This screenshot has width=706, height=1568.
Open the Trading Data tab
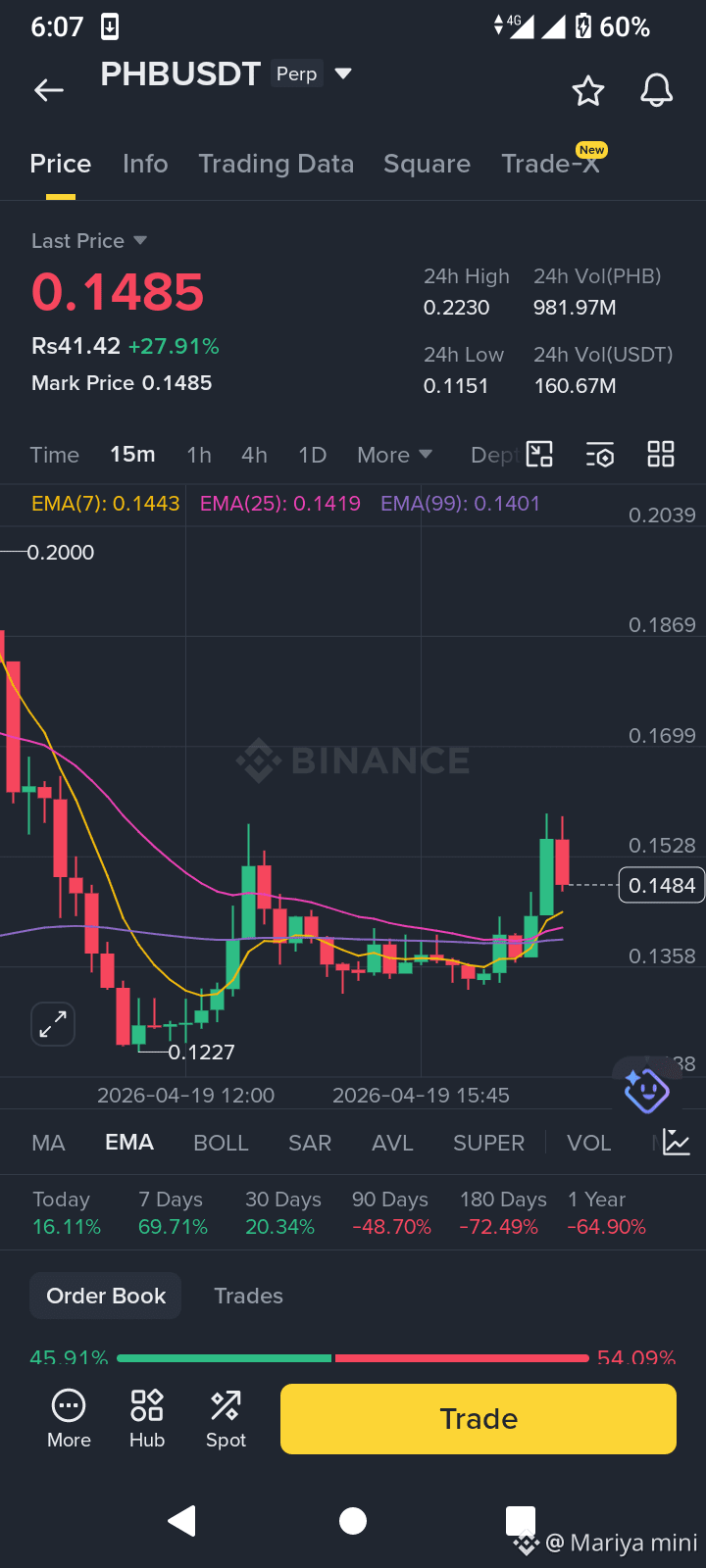pyautogui.click(x=276, y=164)
